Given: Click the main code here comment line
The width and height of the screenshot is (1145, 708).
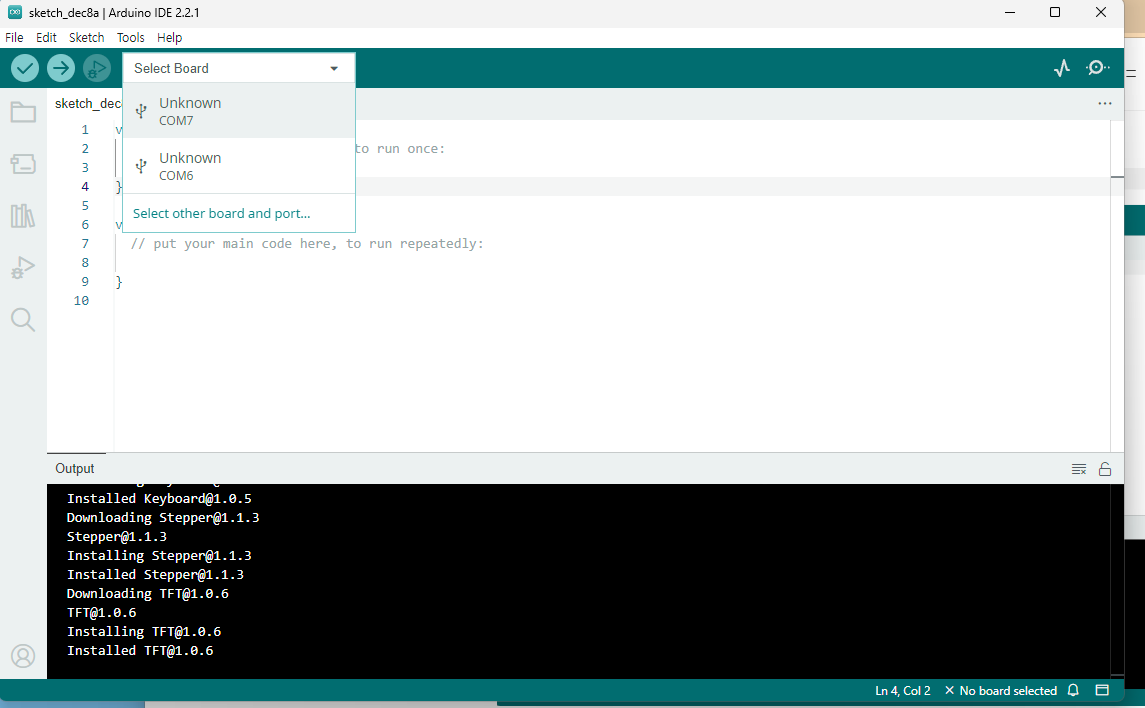Looking at the screenshot, I should [307, 244].
